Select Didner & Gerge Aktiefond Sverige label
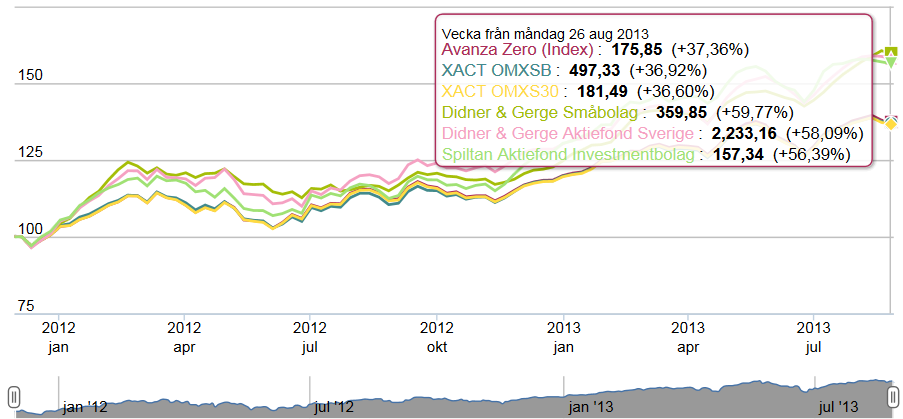This screenshot has height=419, width=903. 567,134
